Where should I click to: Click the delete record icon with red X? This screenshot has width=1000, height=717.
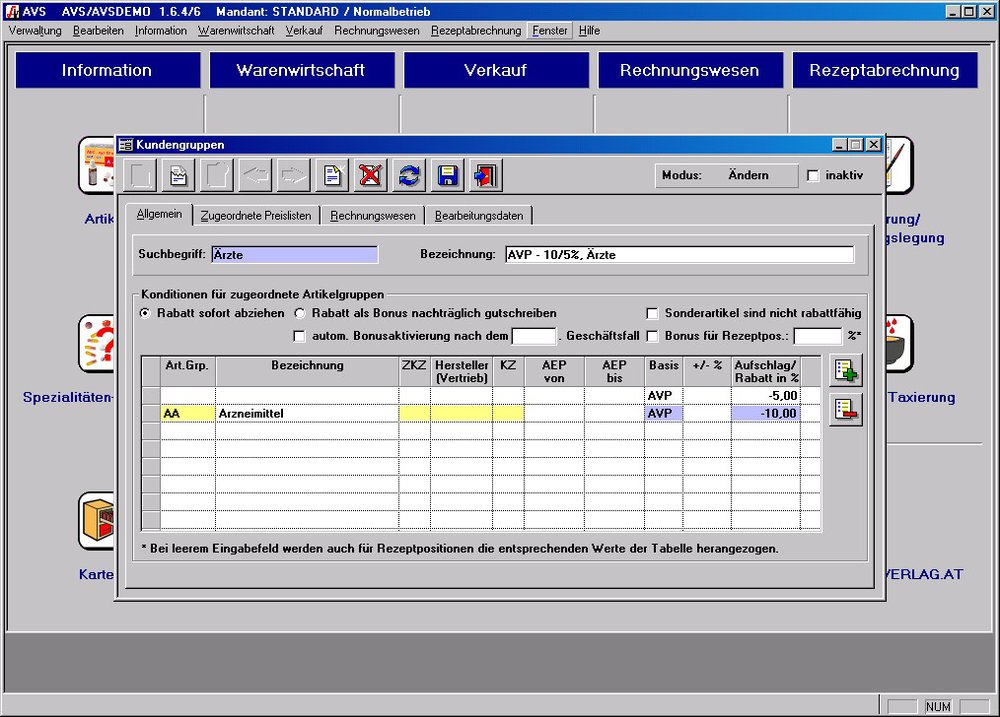[x=371, y=175]
